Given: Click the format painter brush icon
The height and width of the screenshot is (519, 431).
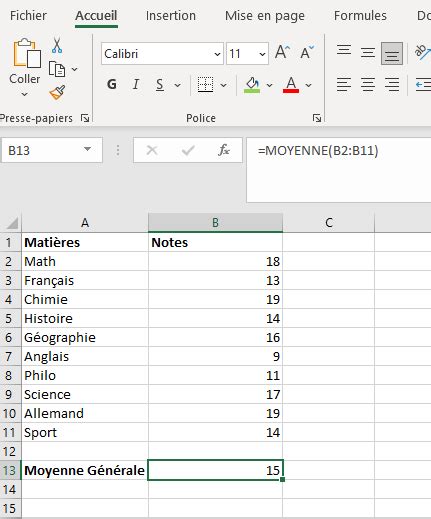Looking at the screenshot, I should [57, 92].
